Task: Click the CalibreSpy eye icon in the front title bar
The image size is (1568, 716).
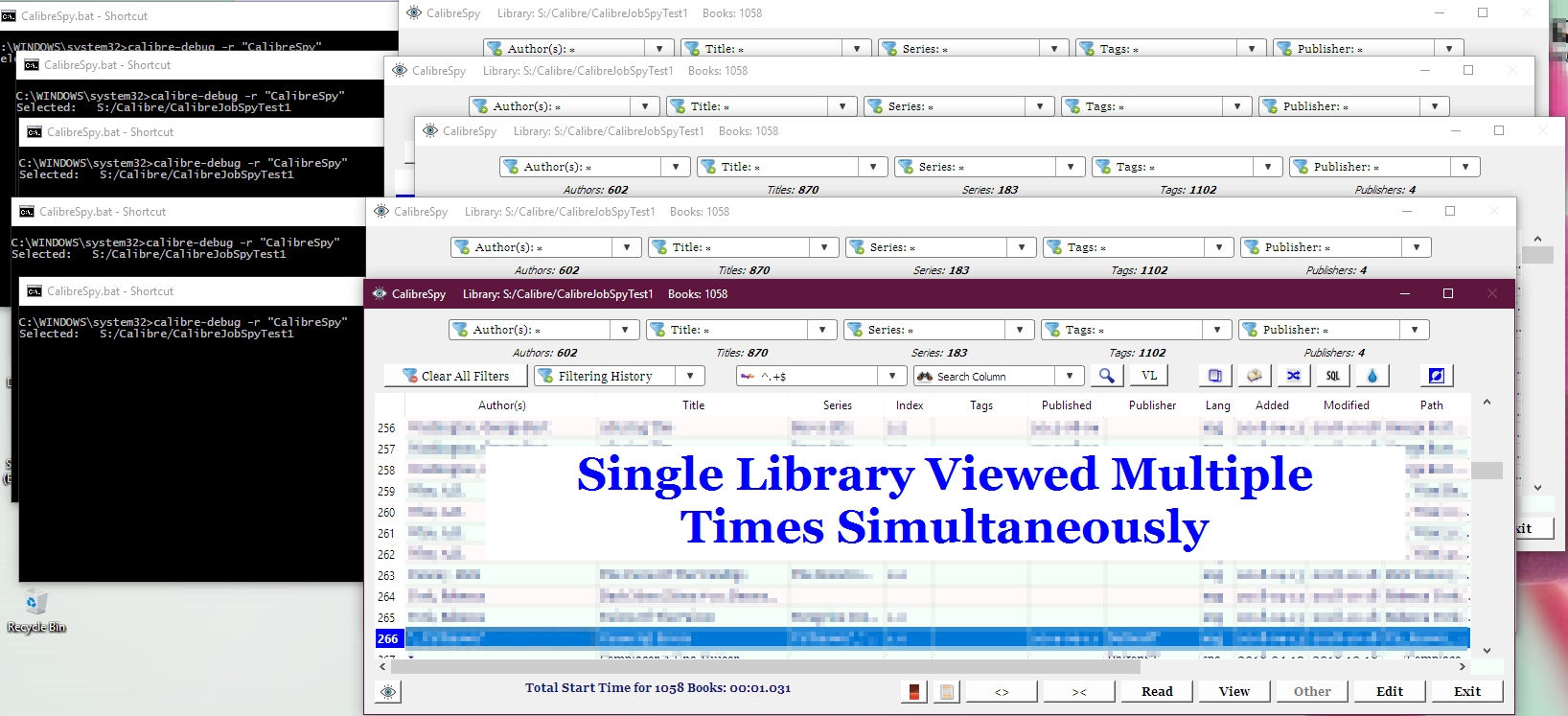Action: pos(380,294)
